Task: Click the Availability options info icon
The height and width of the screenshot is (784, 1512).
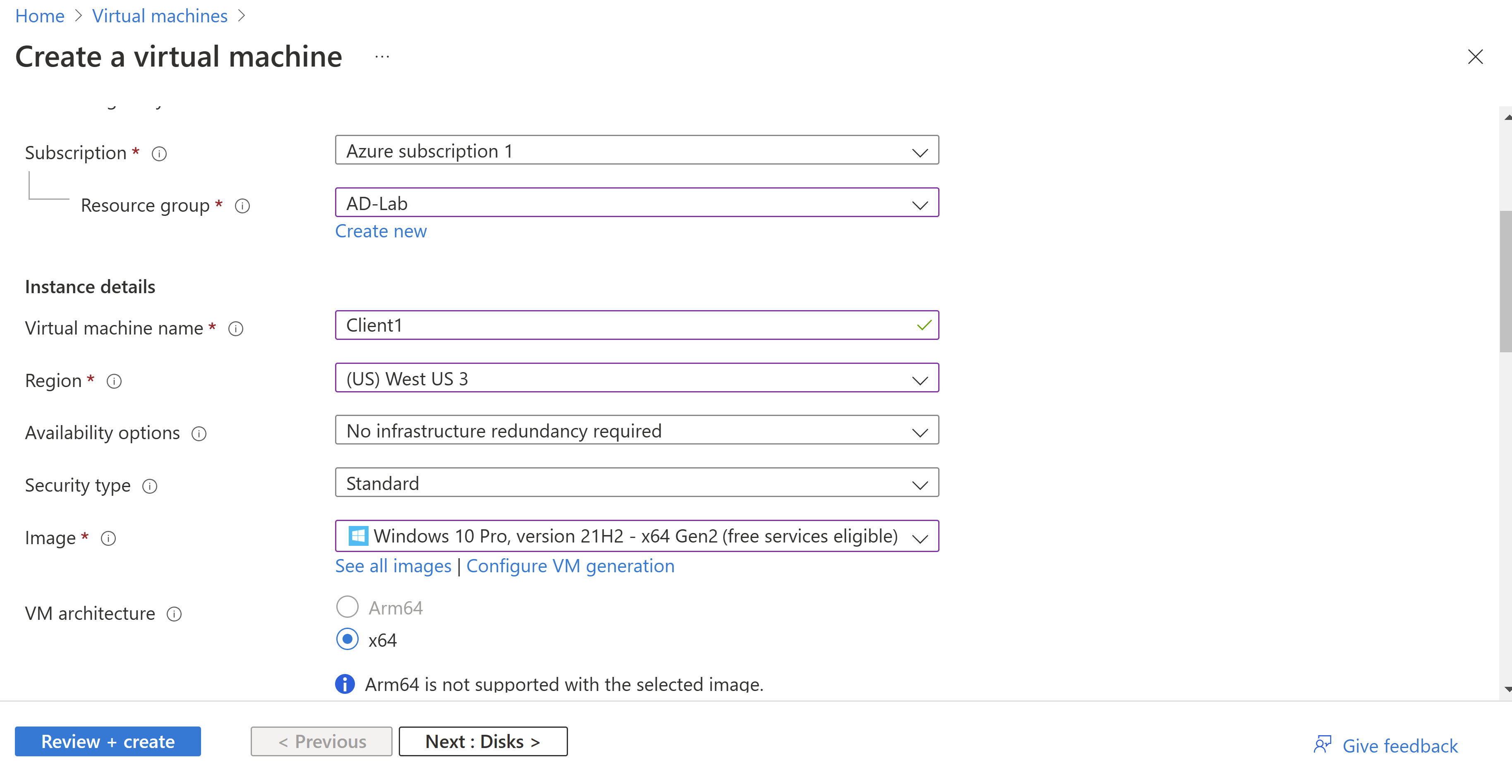Action: pyautogui.click(x=199, y=434)
